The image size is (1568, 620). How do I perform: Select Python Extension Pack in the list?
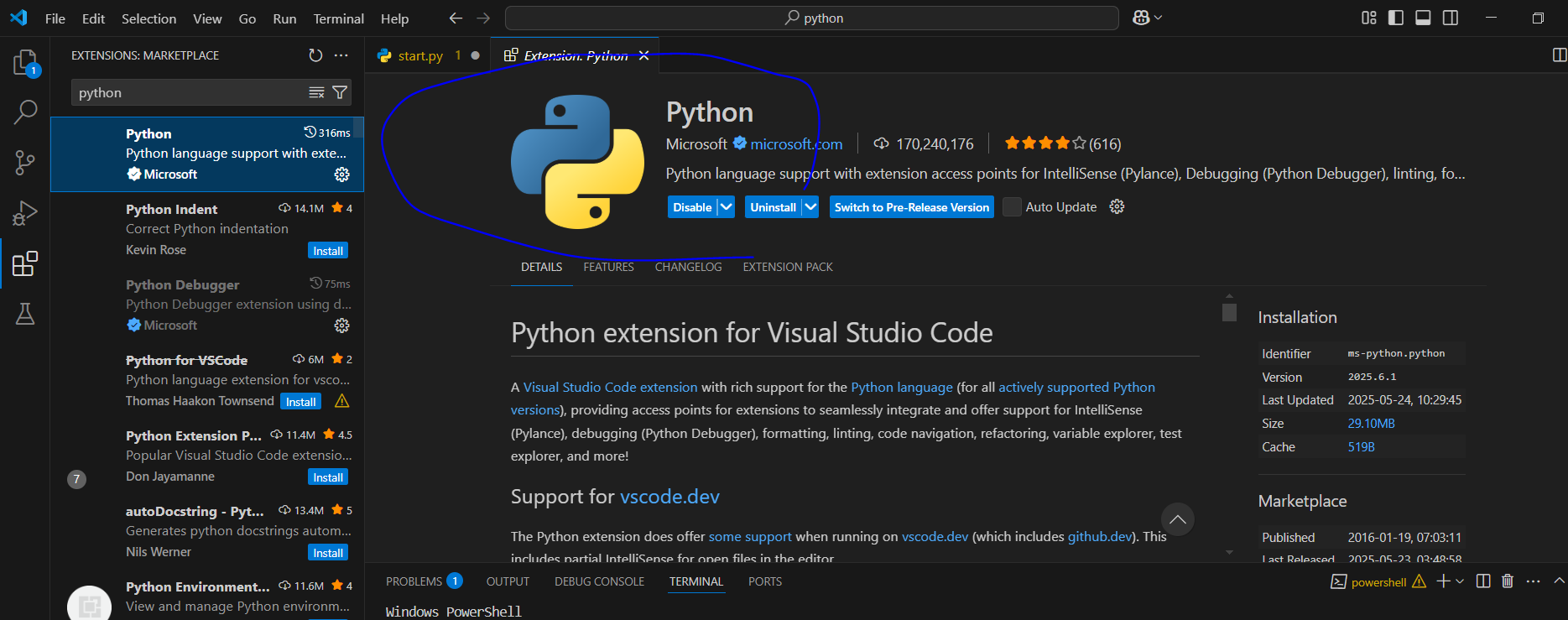207,456
